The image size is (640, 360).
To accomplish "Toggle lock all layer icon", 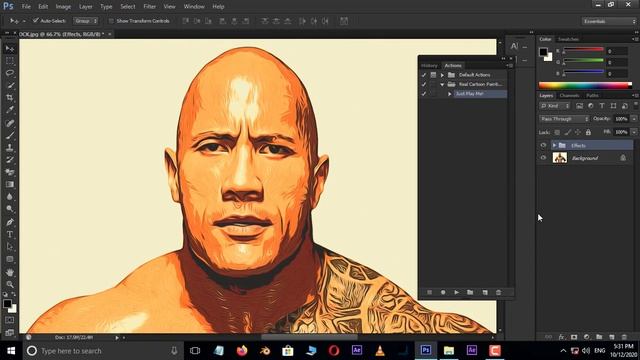I will click(588, 132).
